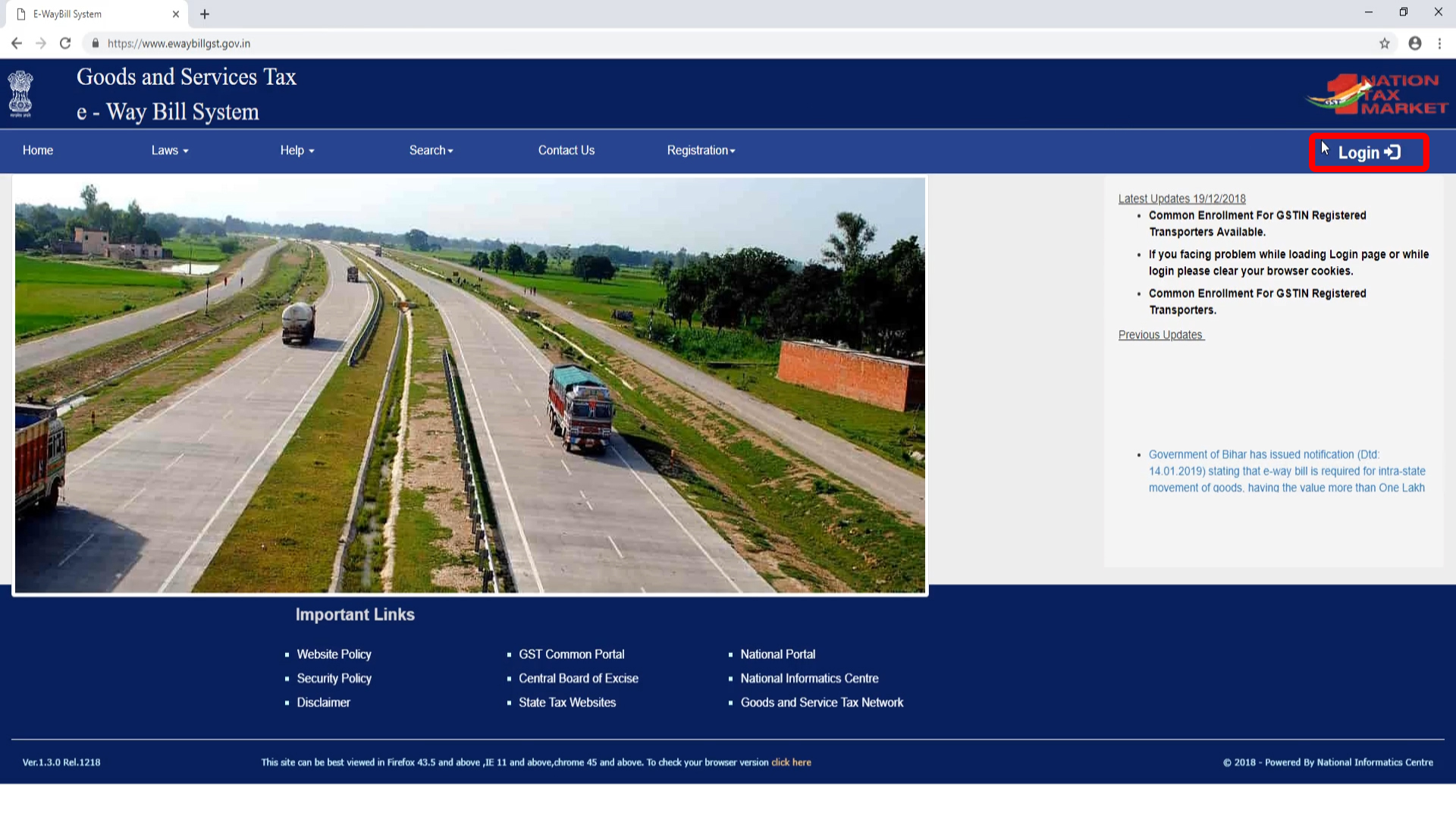The width and height of the screenshot is (1456, 819).
Task: Expand the Search dropdown menu
Action: [431, 150]
